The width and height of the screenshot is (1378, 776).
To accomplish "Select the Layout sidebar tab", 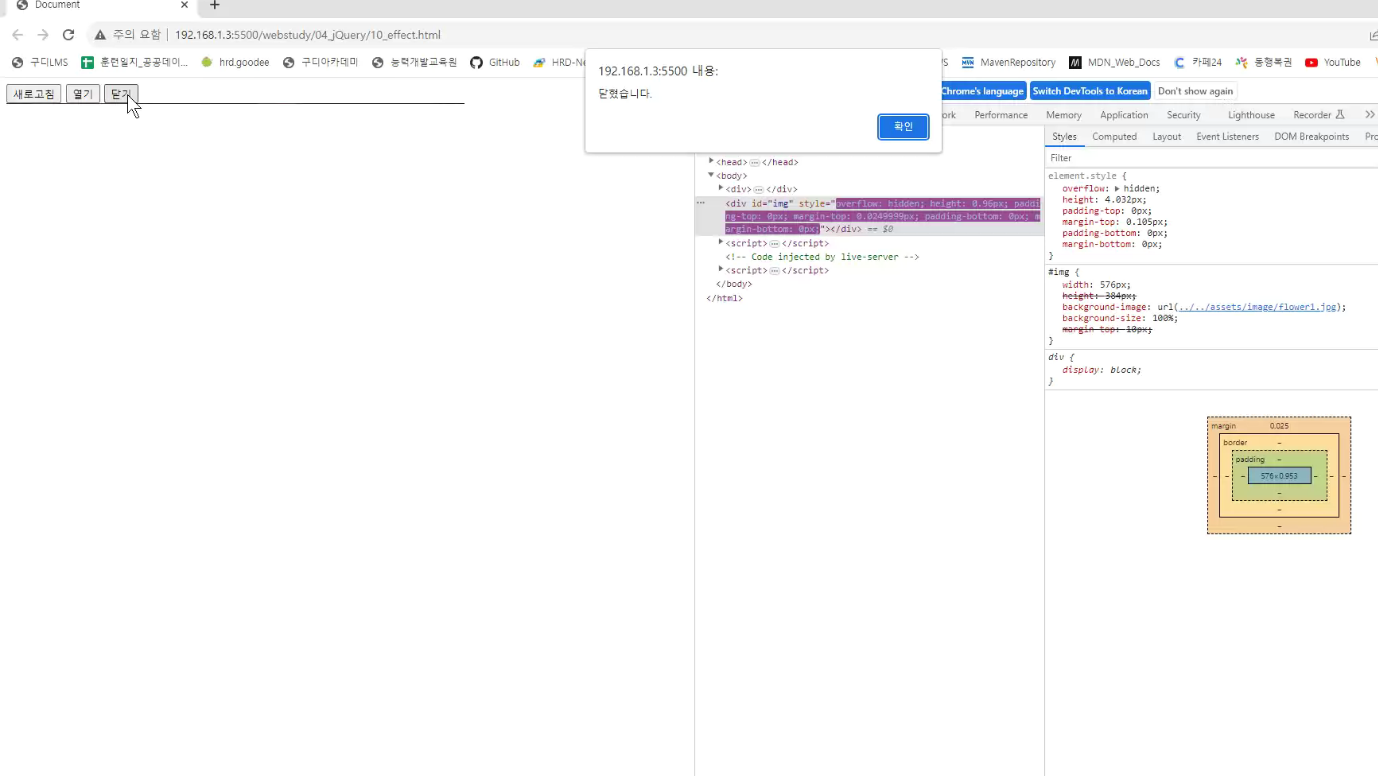I will [1166, 137].
